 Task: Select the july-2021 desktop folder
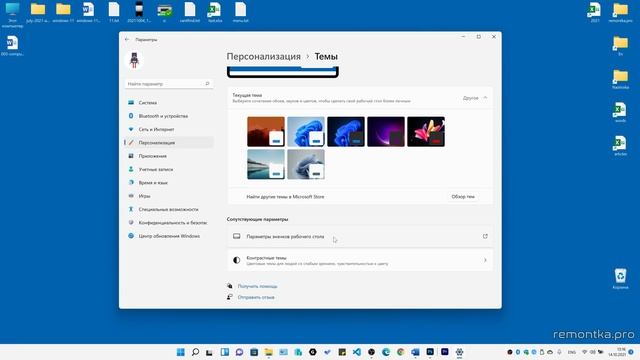(x=38, y=12)
